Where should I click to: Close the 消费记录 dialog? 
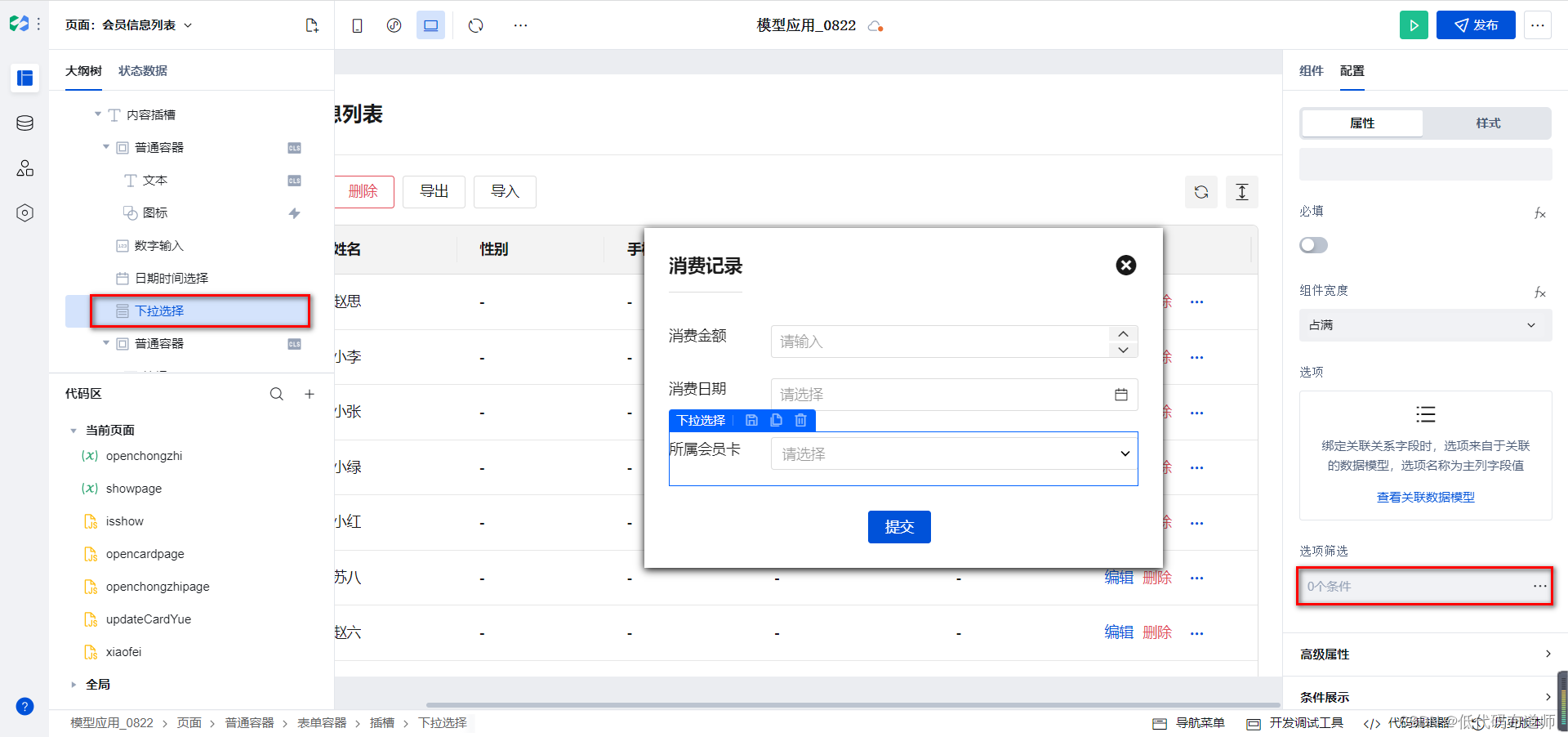tap(1126, 265)
